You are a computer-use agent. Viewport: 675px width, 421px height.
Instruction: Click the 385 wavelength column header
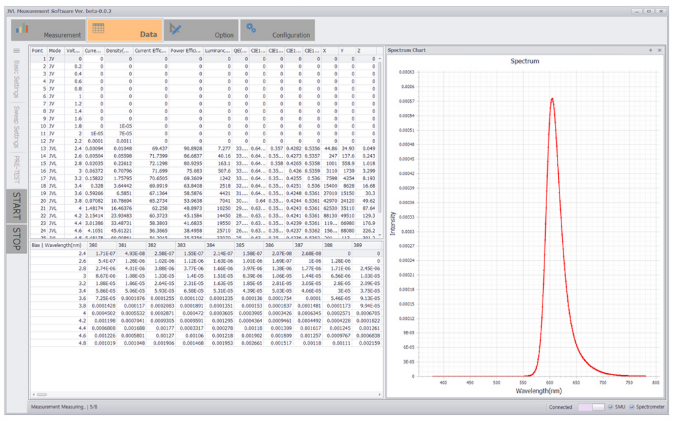249,245
